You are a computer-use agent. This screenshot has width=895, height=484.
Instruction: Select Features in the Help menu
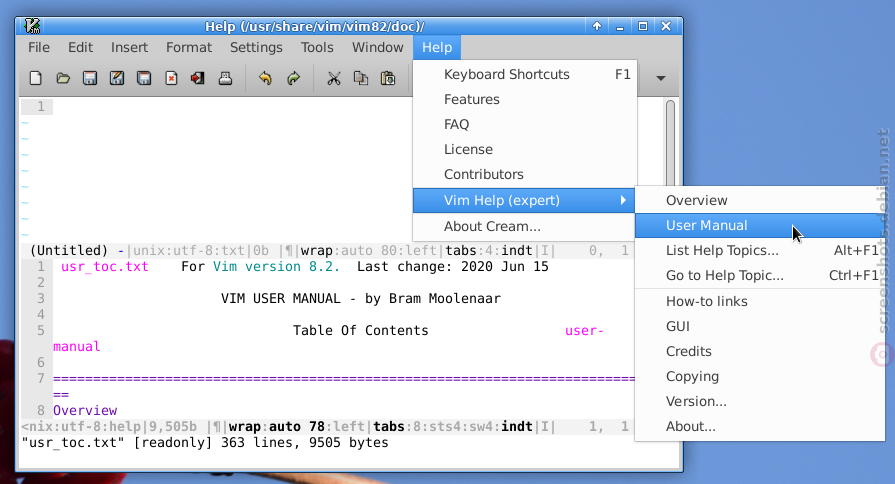click(524, 99)
